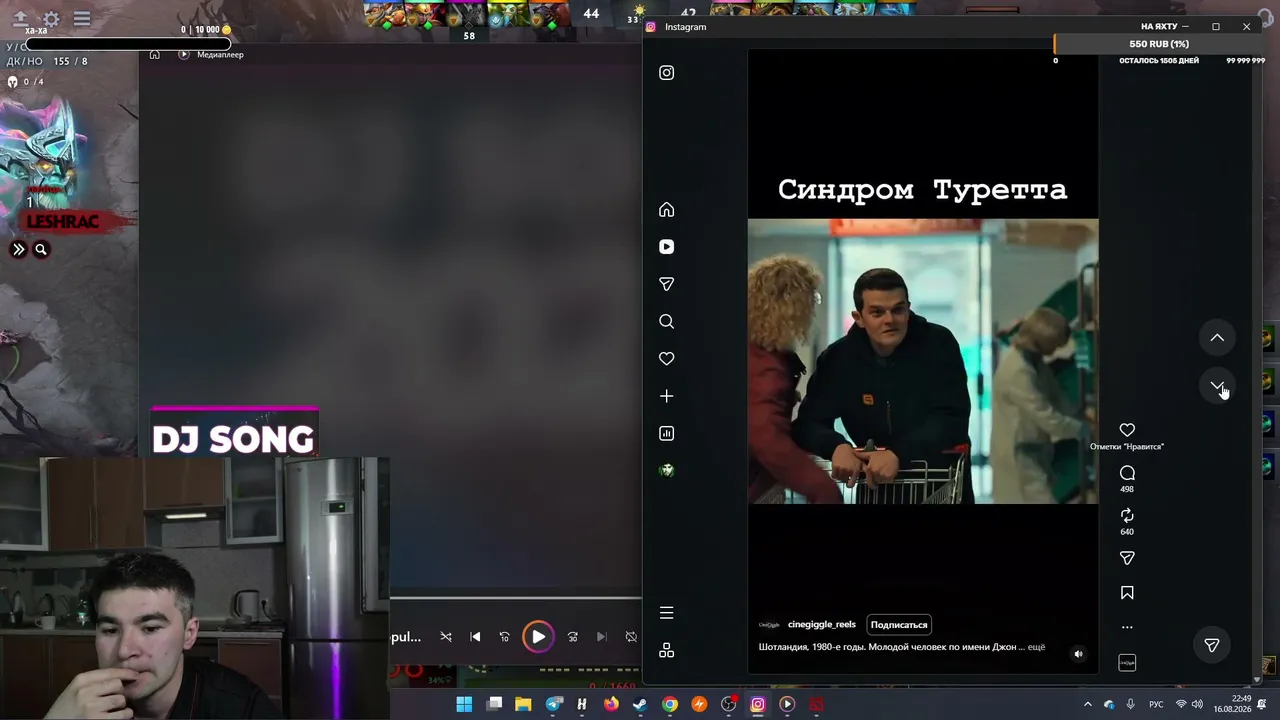Open the Reels section in Instagram sidebar
The height and width of the screenshot is (720, 1280).
(667, 247)
